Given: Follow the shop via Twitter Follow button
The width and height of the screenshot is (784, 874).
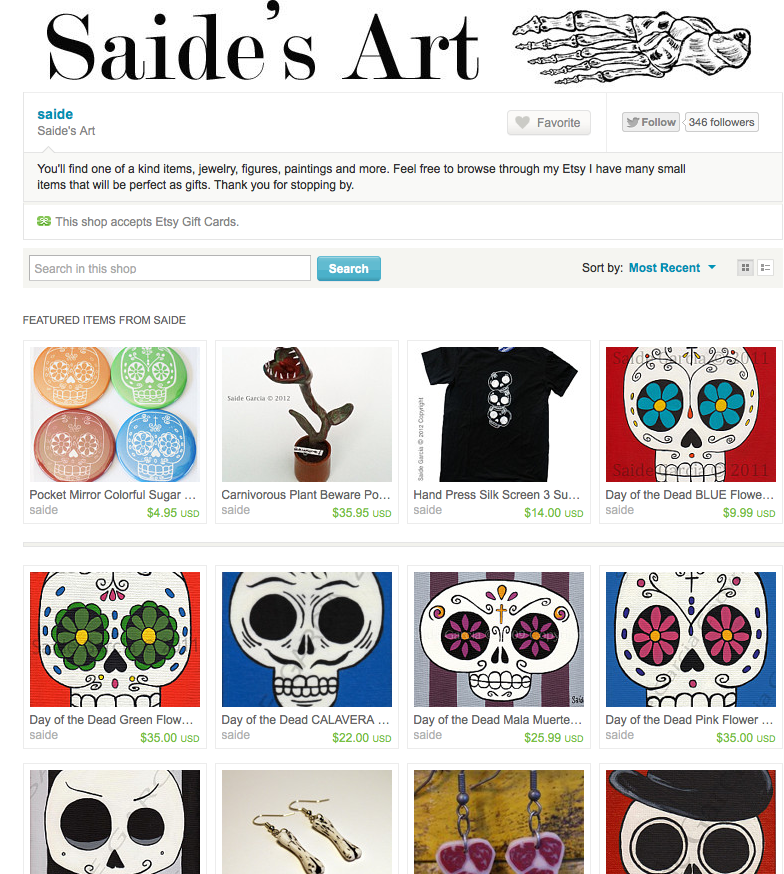Looking at the screenshot, I should click(x=650, y=122).
